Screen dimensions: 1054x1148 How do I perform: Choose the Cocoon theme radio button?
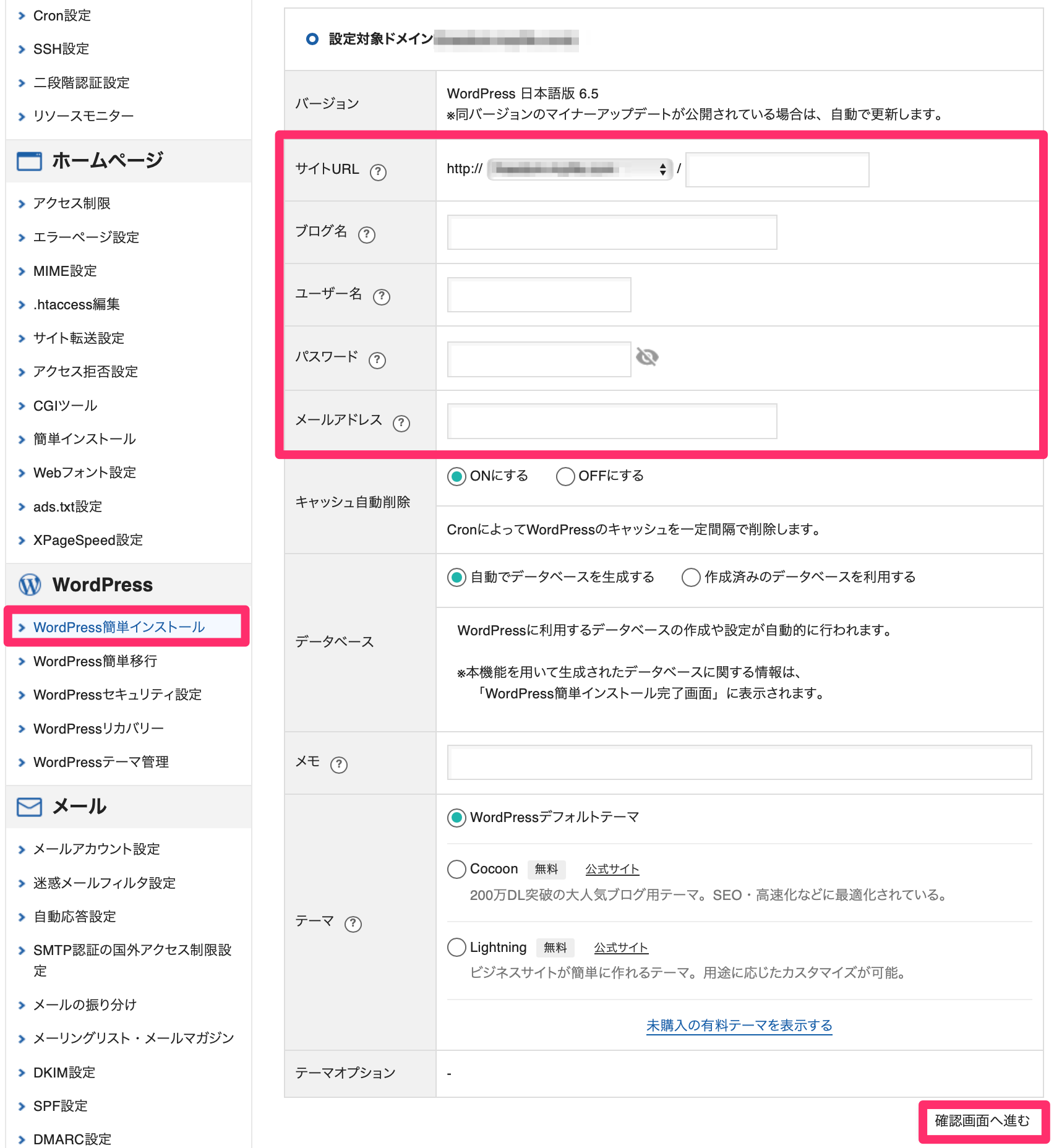[456, 869]
